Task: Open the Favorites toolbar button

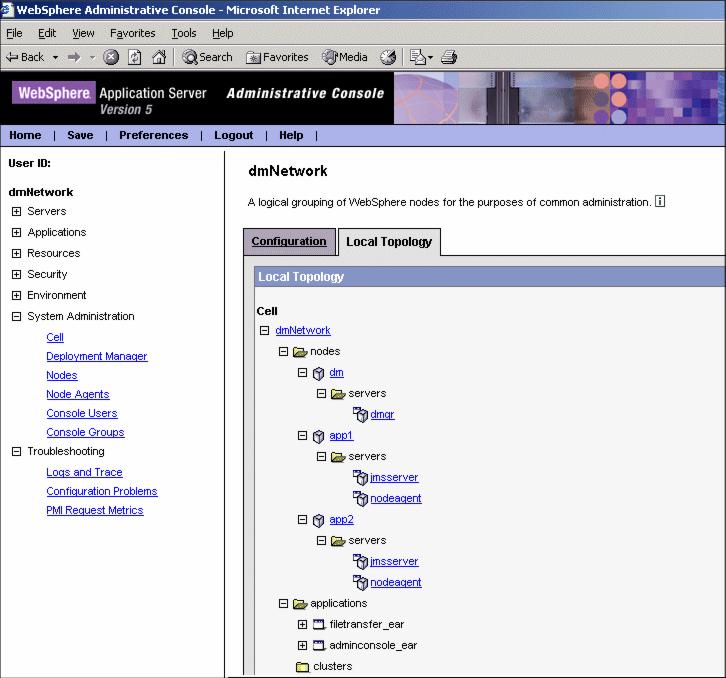Action: 277,57
